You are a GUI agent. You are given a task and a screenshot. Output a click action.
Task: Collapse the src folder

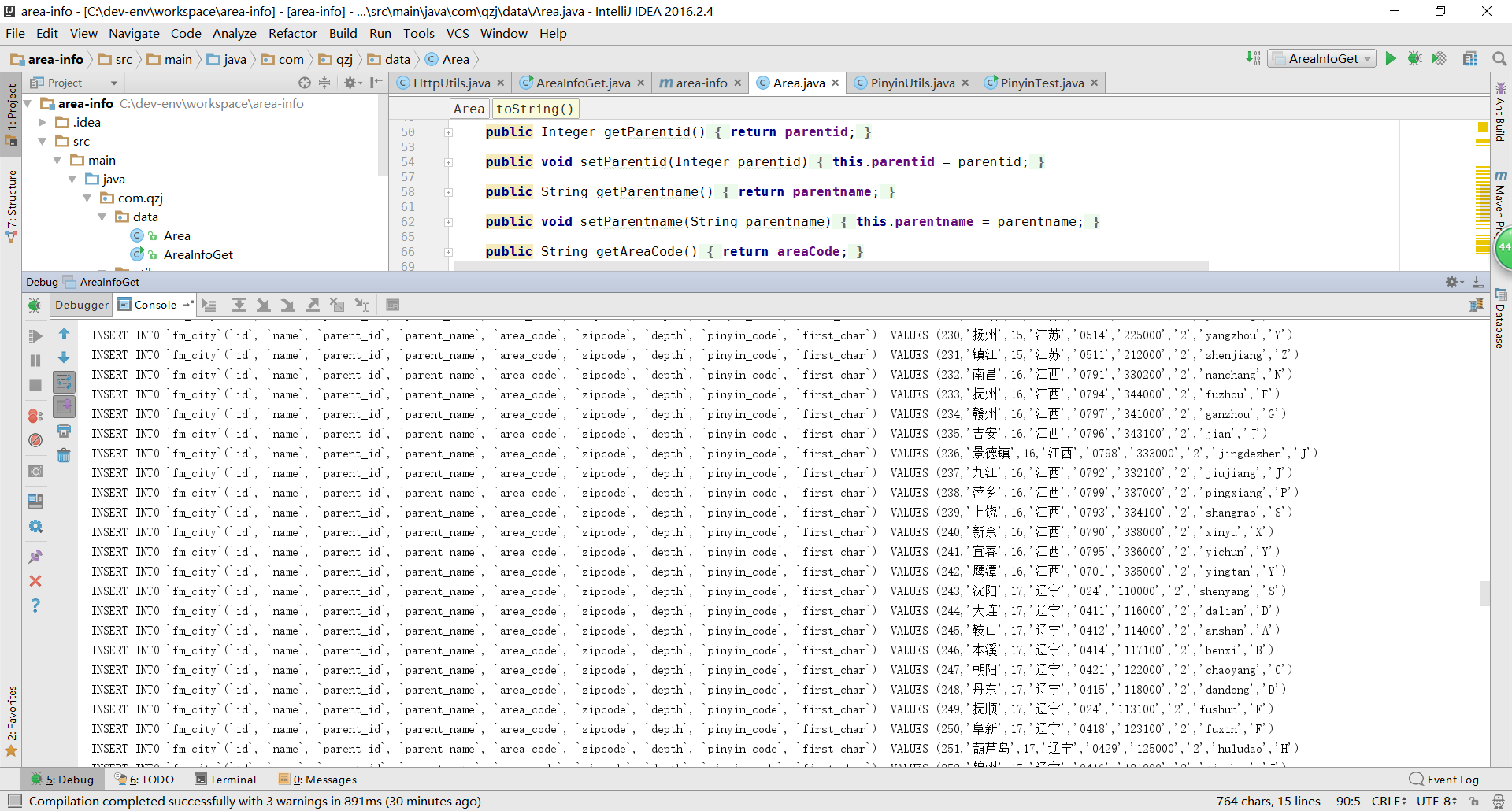pos(43,141)
